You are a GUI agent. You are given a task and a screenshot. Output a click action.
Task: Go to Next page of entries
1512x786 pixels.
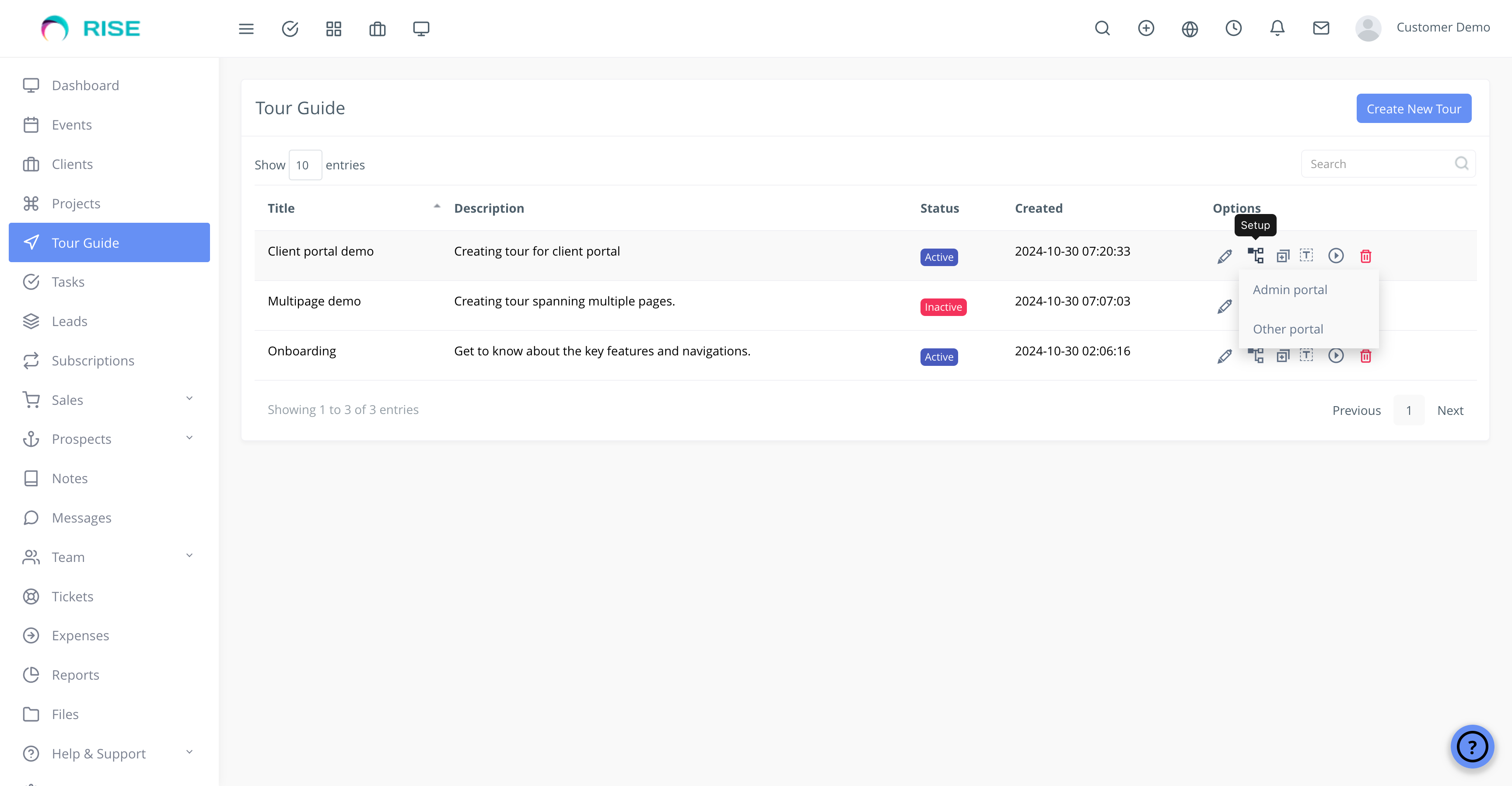pyautogui.click(x=1450, y=410)
